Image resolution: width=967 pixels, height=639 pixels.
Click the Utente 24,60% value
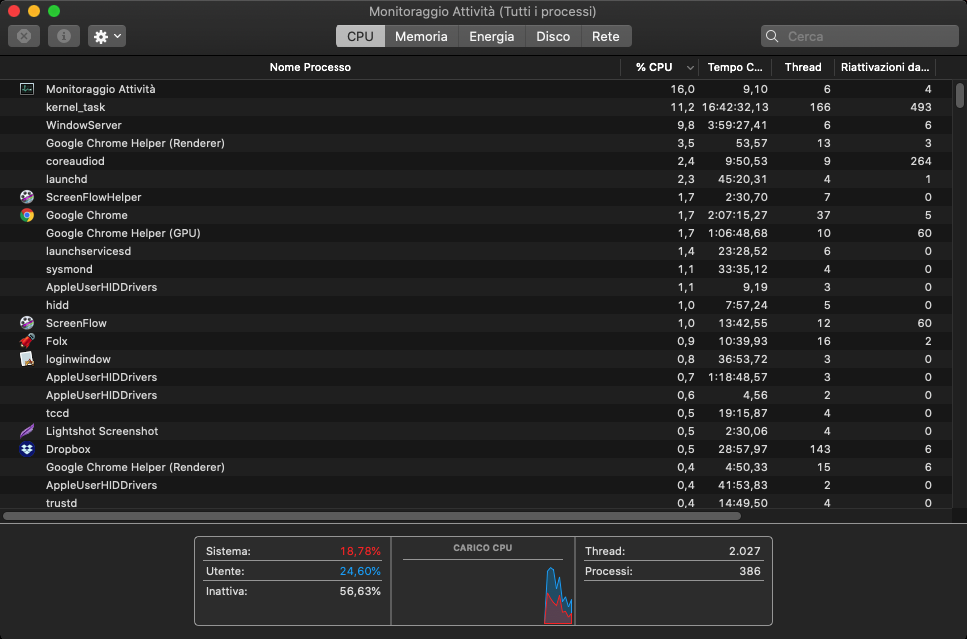tap(360, 571)
